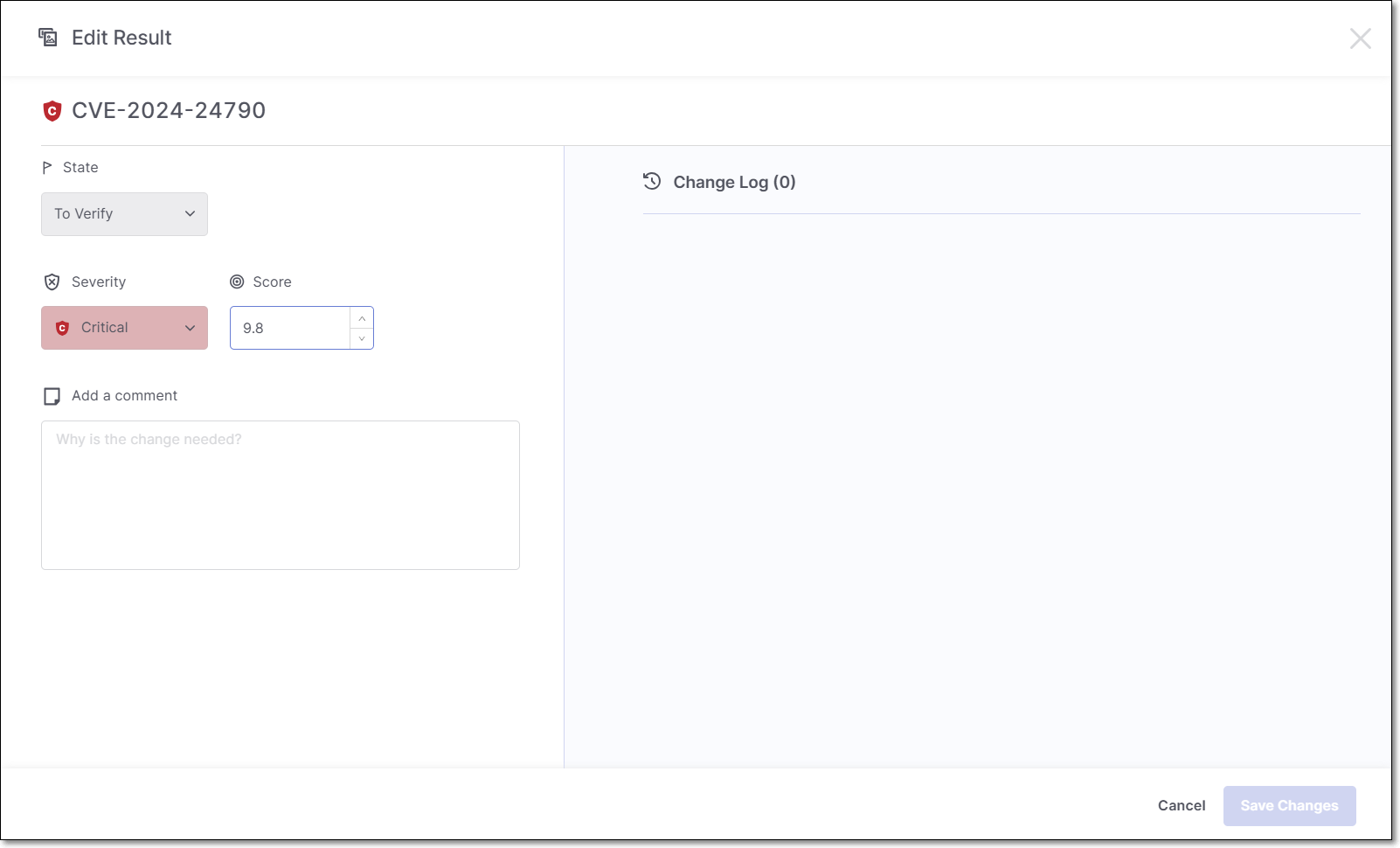Click the Save Changes button
The height and width of the screenshot is (848, 1400).
[1289, 806]
